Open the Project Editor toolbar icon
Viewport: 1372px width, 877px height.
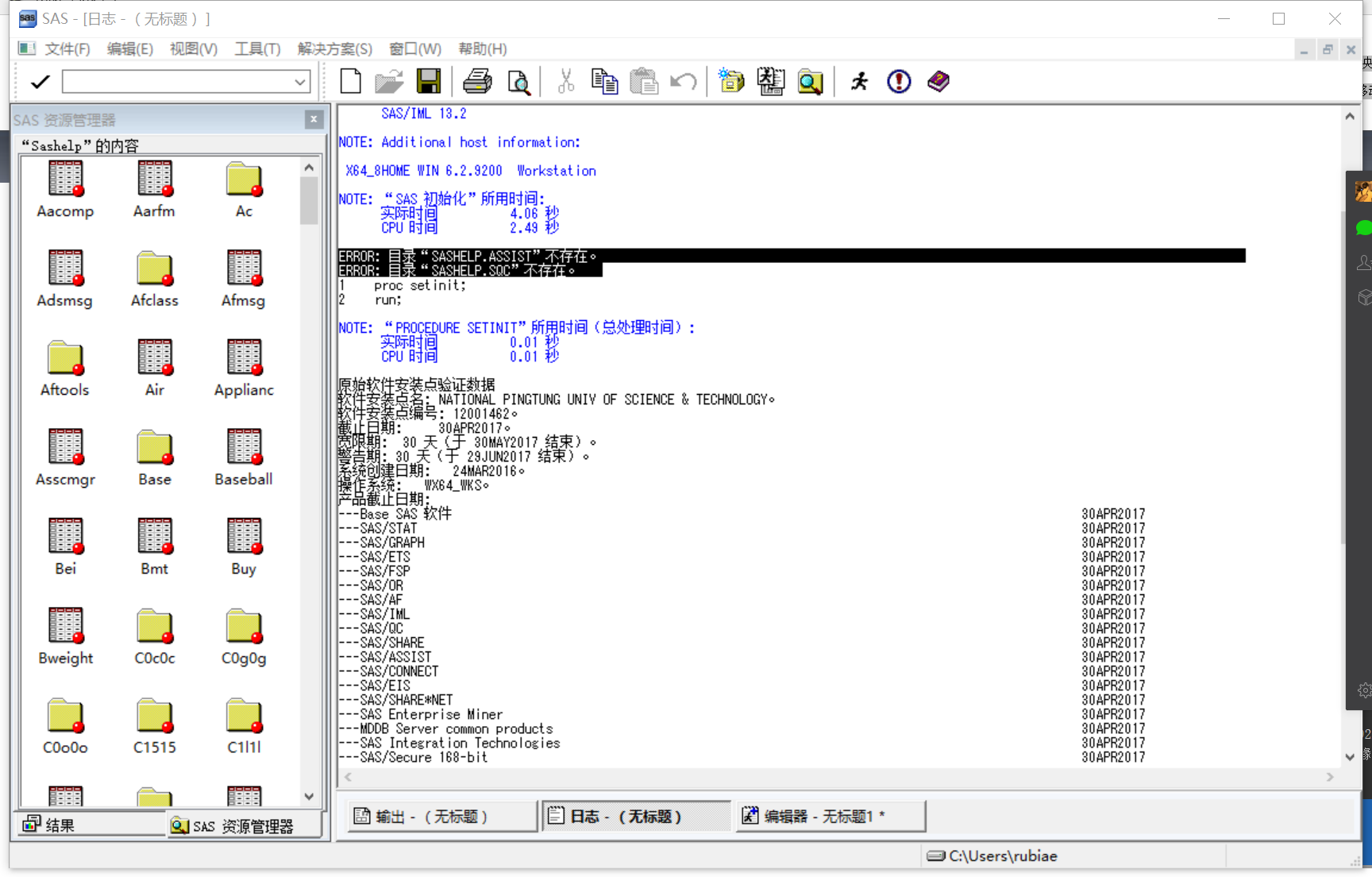pyautogui.click(x=771, y=81)
